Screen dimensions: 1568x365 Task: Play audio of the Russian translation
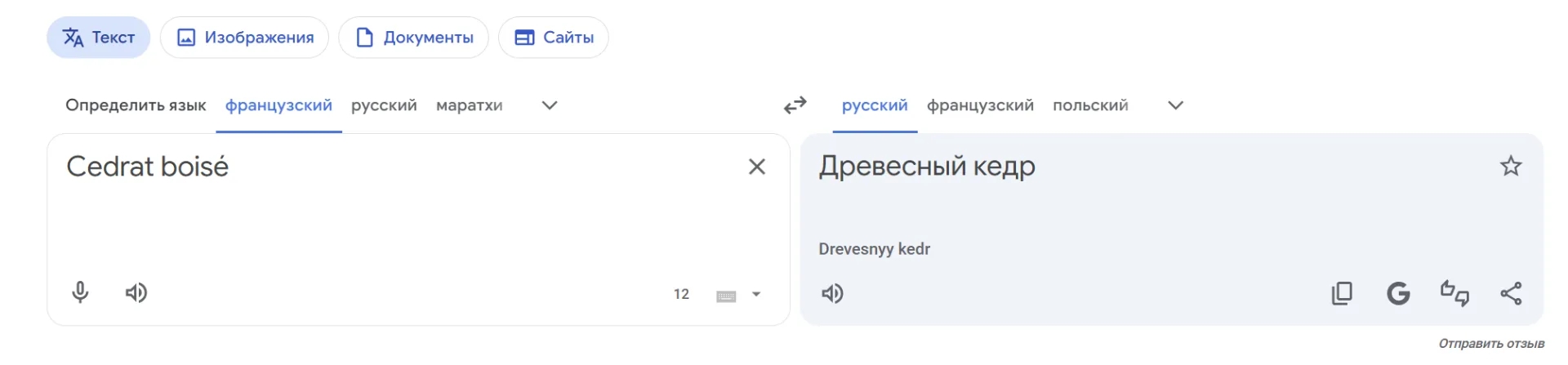tap(832, 293)
